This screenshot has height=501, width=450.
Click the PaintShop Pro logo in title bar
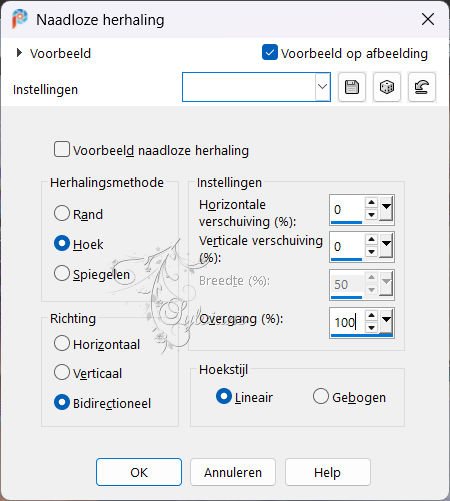pos(19,19)
